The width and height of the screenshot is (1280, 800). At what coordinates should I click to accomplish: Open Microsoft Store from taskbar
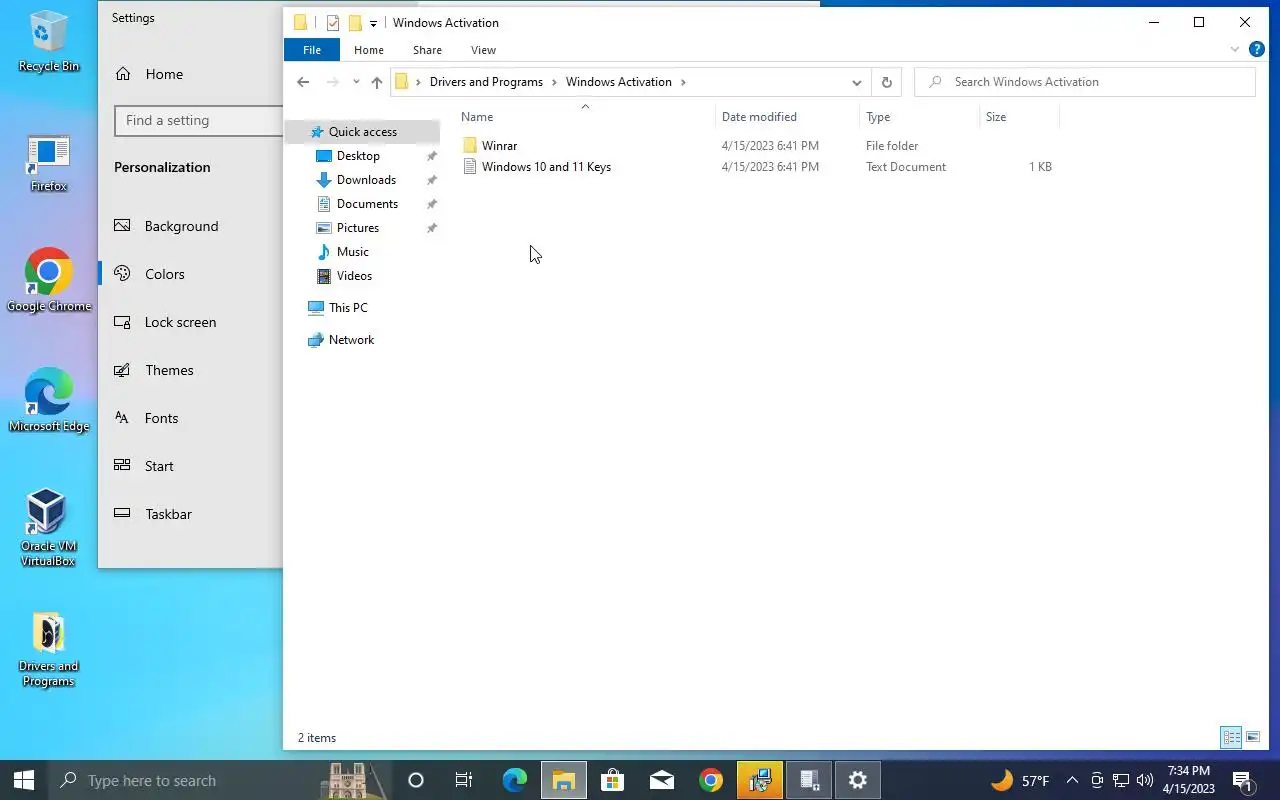[x=612, y=780]
